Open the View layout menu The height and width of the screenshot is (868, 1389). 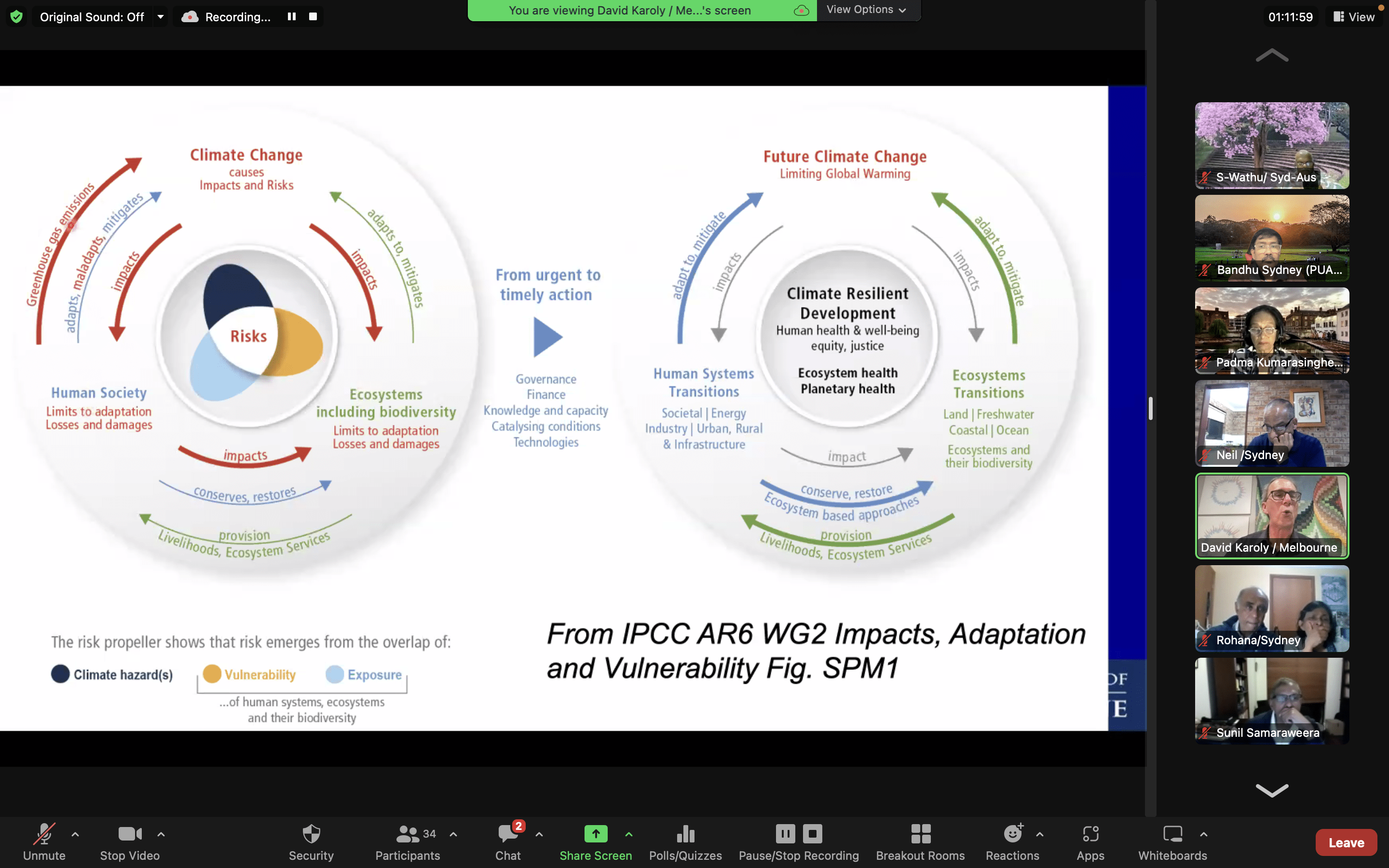1354,17
